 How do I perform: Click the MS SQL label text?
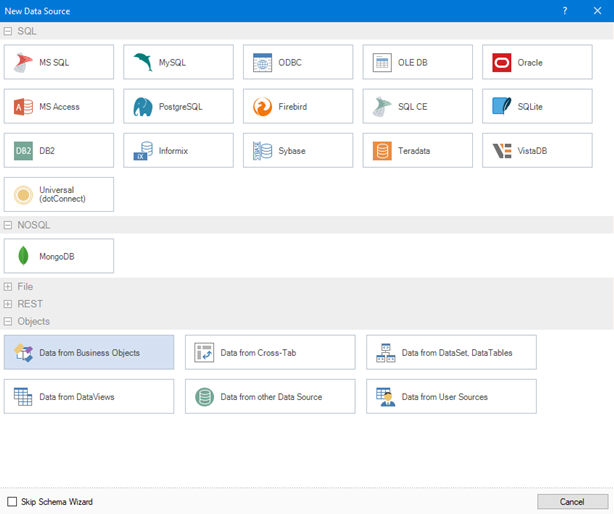[54, 63]
